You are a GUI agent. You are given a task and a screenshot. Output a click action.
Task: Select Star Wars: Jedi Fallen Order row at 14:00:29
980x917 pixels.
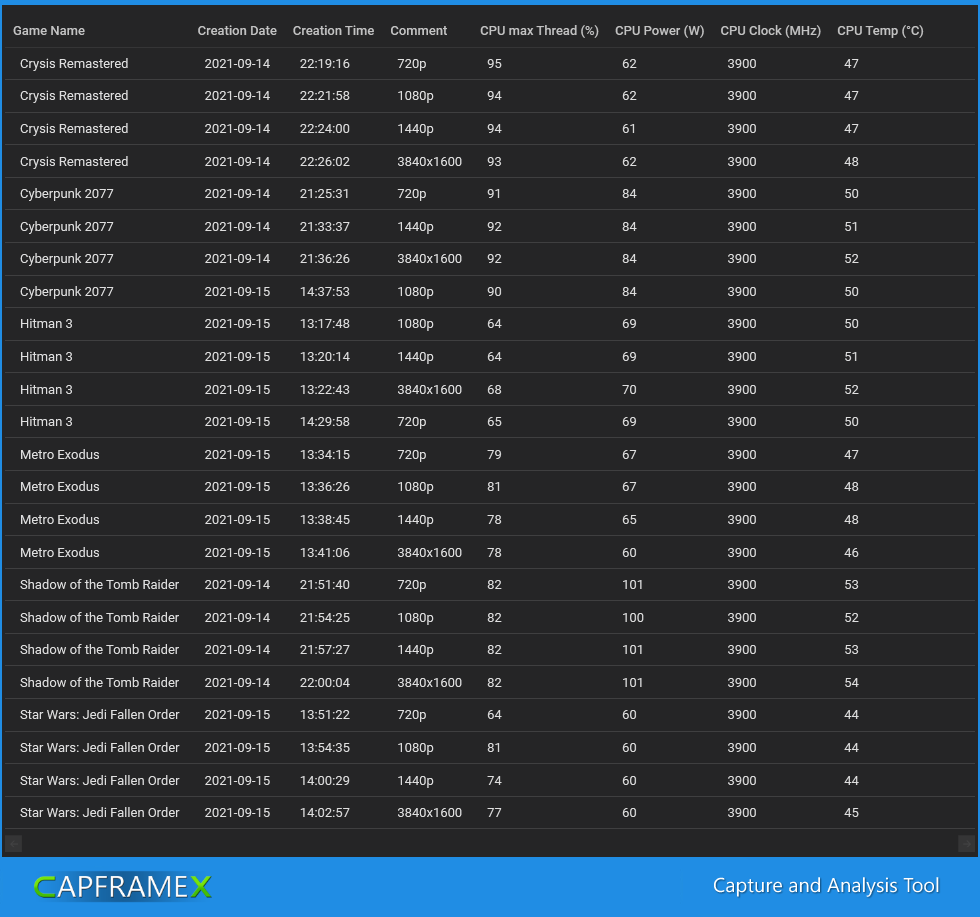pyautogui.click(x=490, y=780)
